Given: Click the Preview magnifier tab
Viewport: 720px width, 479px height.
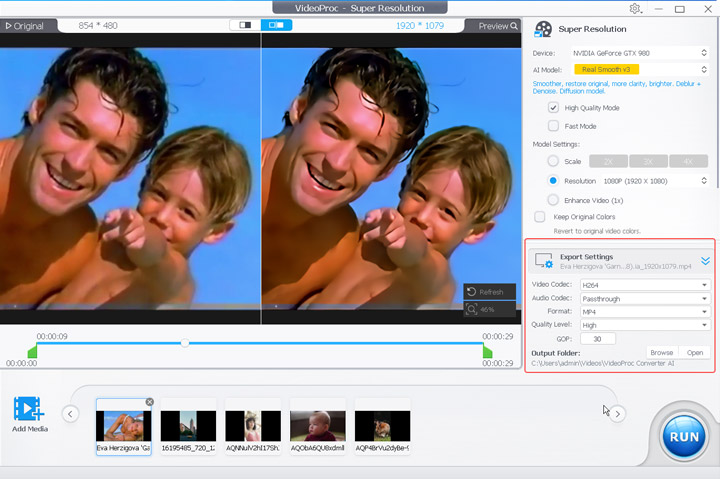Looking at the screenshot, I should pyautogui.click(x=498, y=26).
